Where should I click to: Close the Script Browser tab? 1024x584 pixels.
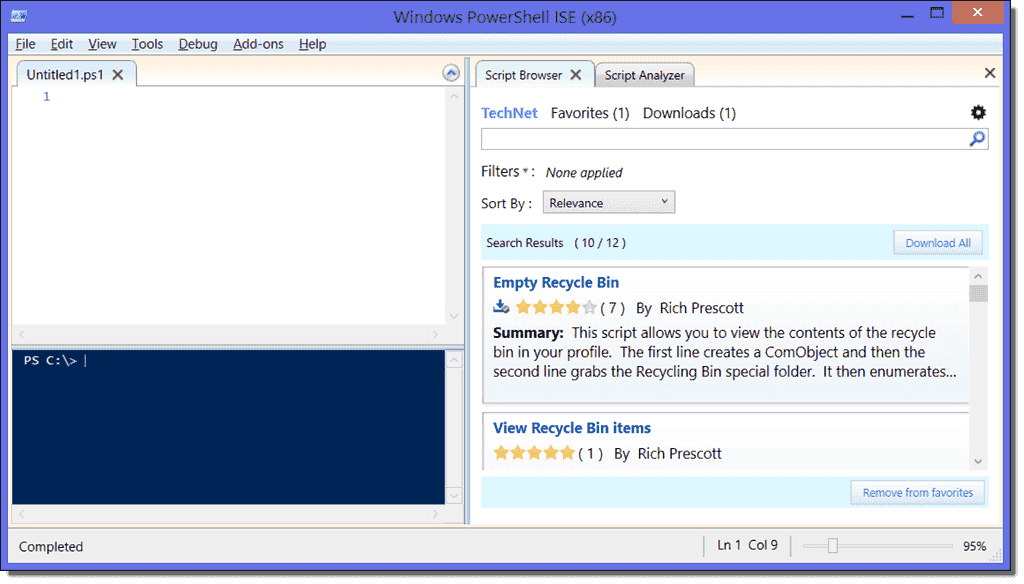(x=575, y=75)
